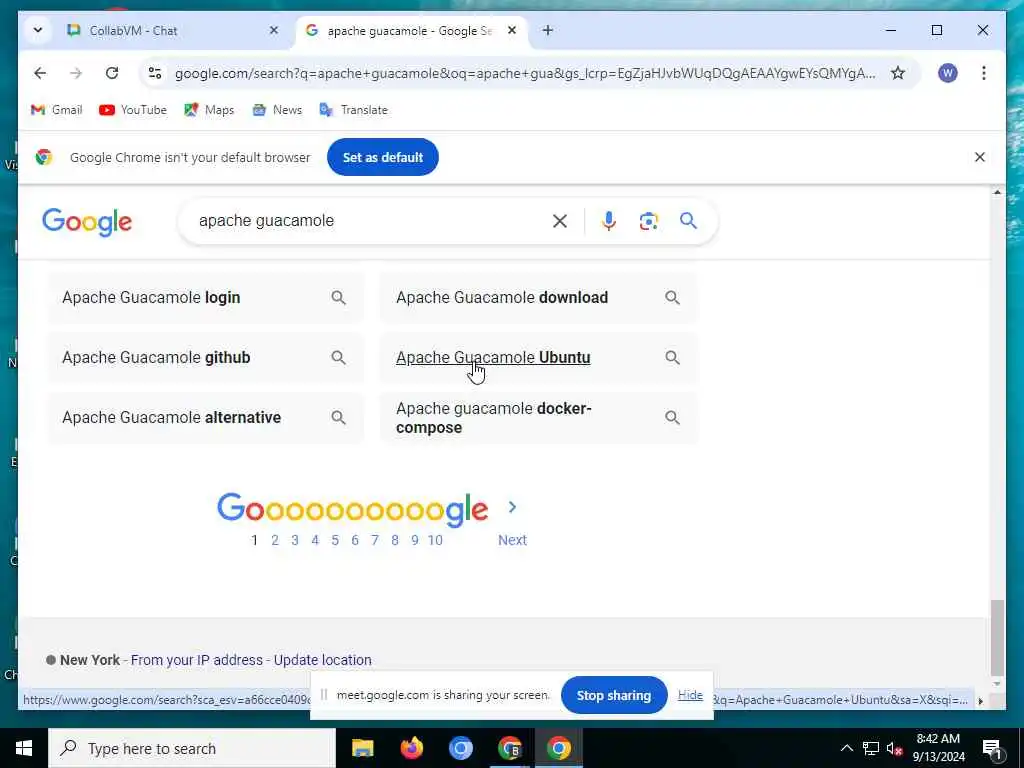Open the Chrome three-dot menu
This screenshot has width=1024, height=768.
tap(984, 73)
